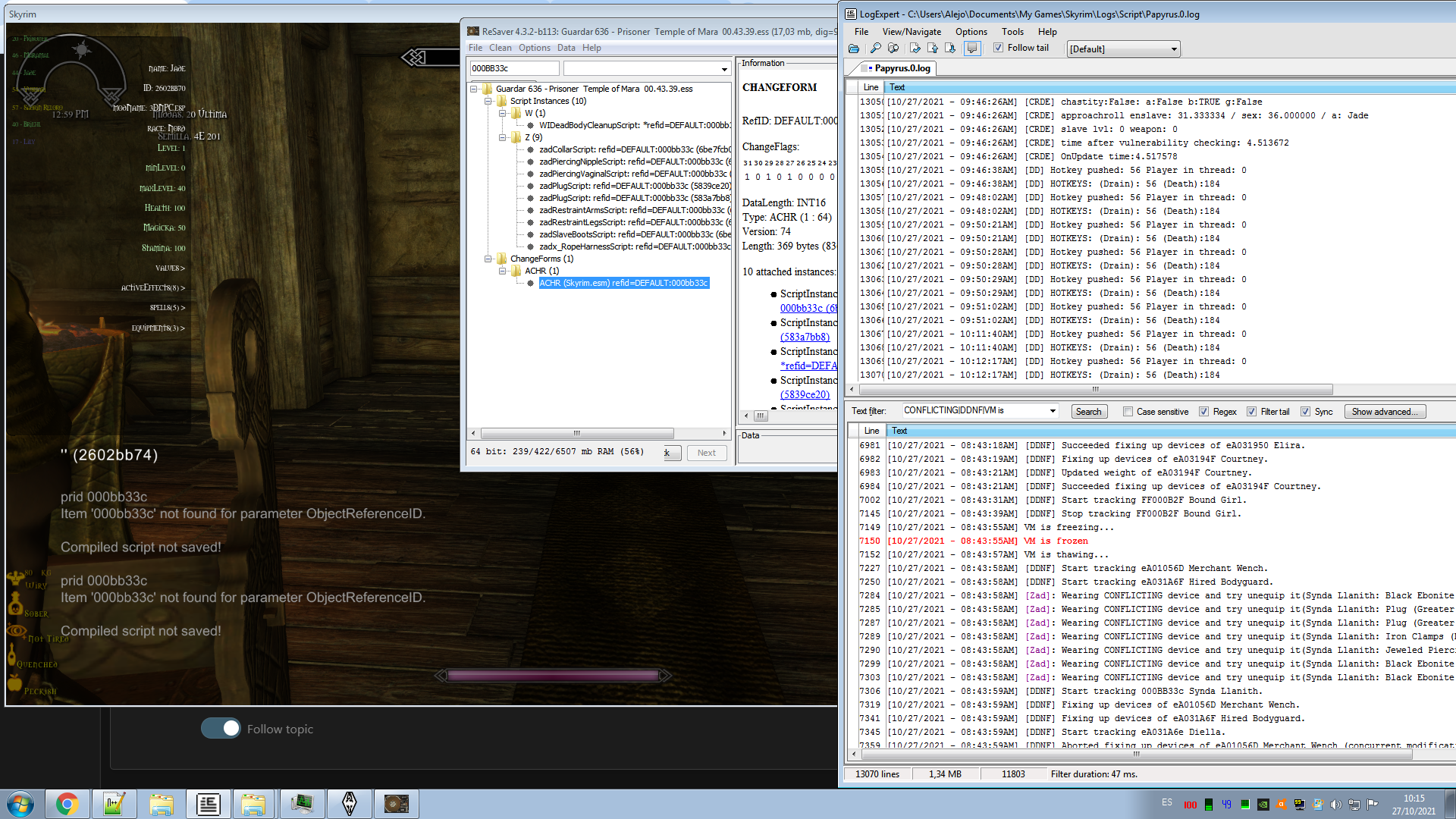Switch to LogExpert taskbar button

tap(208, 804)
